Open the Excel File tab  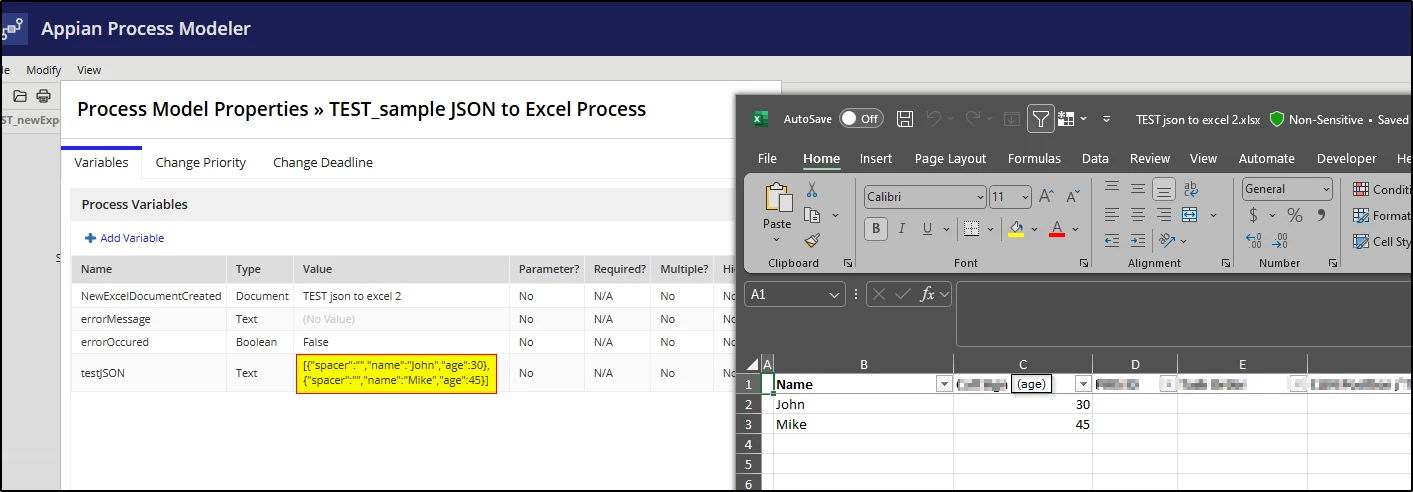pos(767,158)
